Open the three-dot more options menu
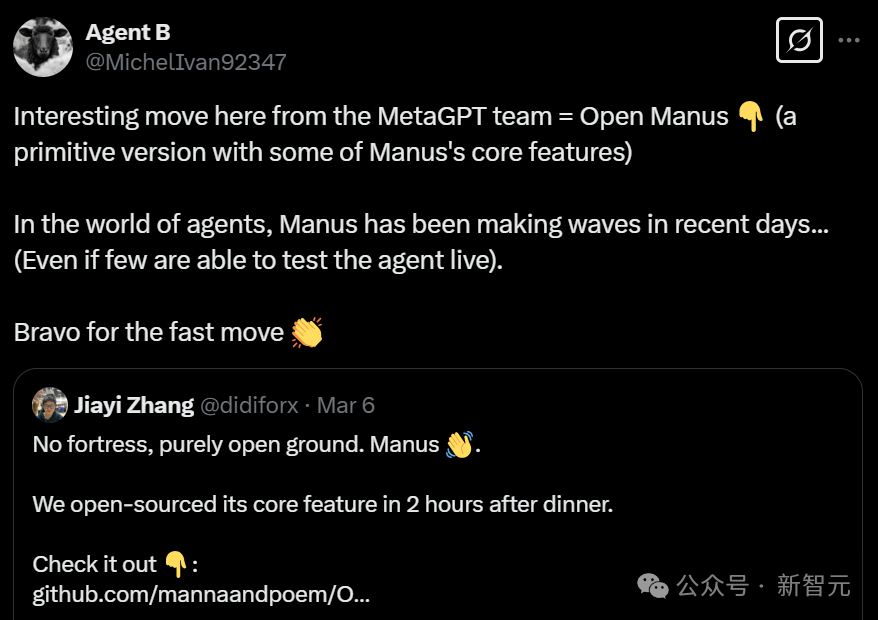Viewport: 878px width, 620px height. click(x=849, y=40)
